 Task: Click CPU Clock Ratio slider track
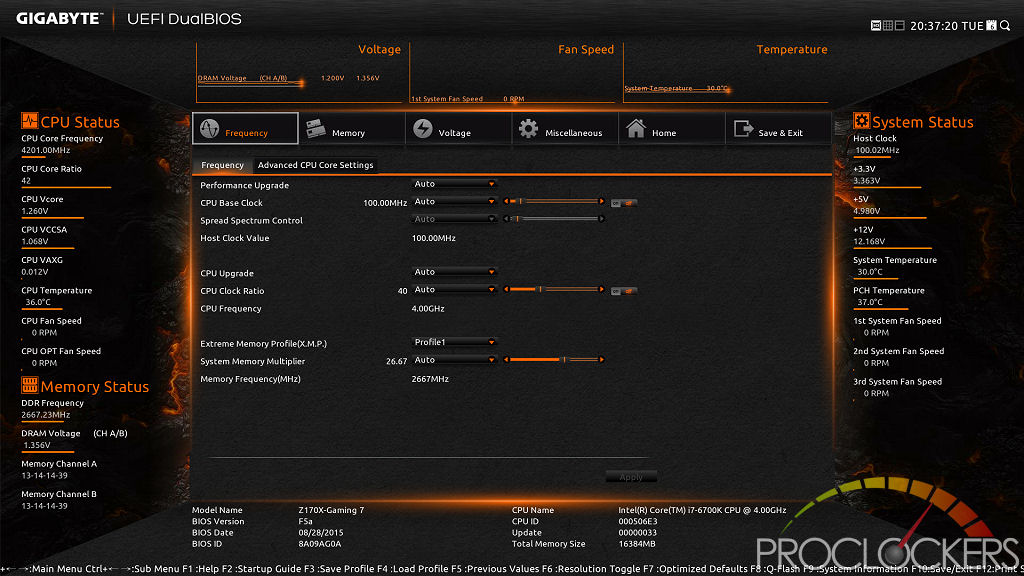point(554,289)
